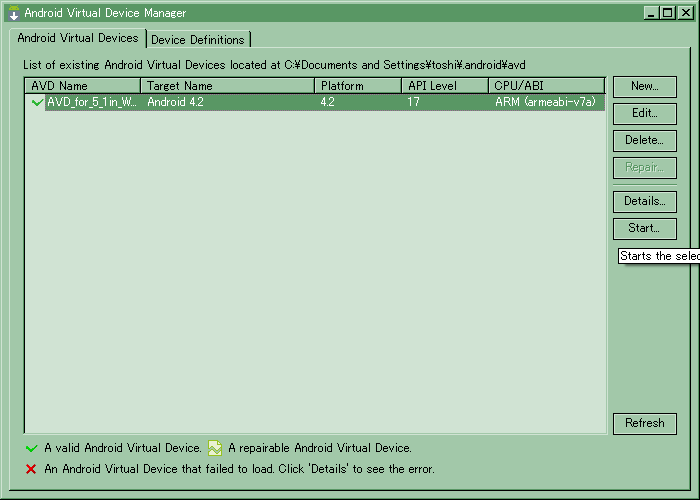Click the green checkmark beside AVD_for_5_1in_W row
Screen dimensions: 700x500
(37, 103)
